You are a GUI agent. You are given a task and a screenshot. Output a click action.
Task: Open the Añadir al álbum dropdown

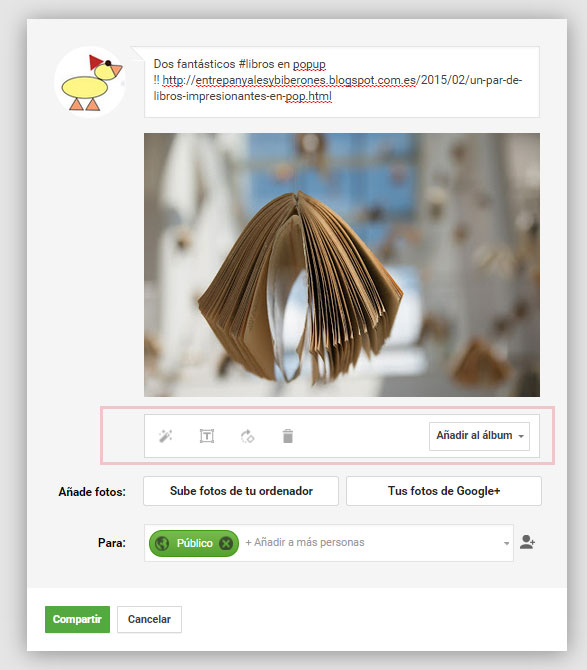pyautogui.click(x=479, y=436)
